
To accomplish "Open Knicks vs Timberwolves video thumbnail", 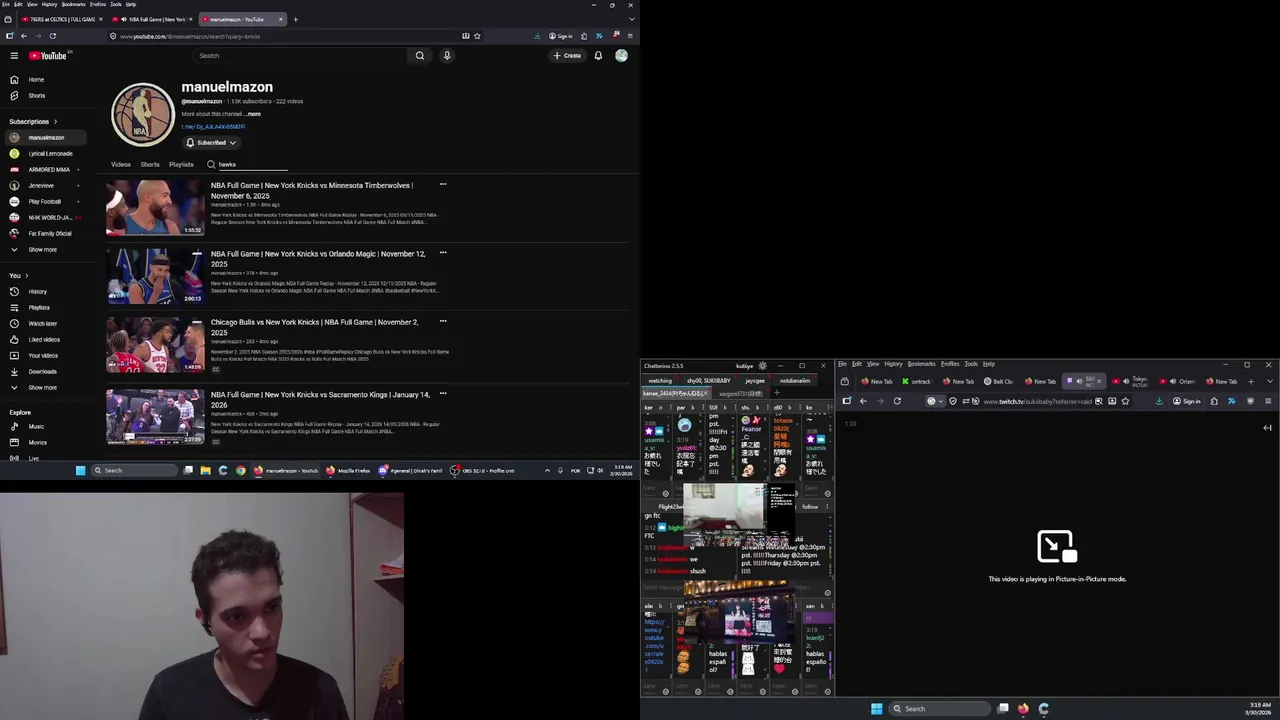I will point(155,207).
